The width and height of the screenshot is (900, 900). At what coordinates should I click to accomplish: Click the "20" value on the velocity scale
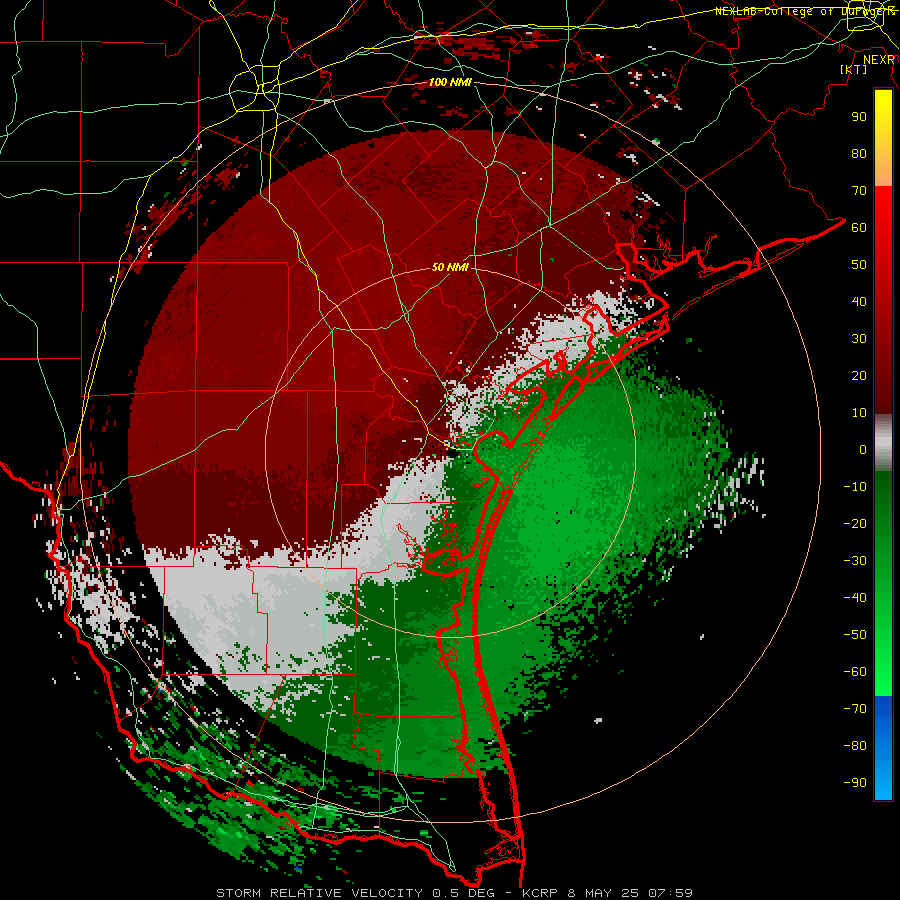click(859, 376)
